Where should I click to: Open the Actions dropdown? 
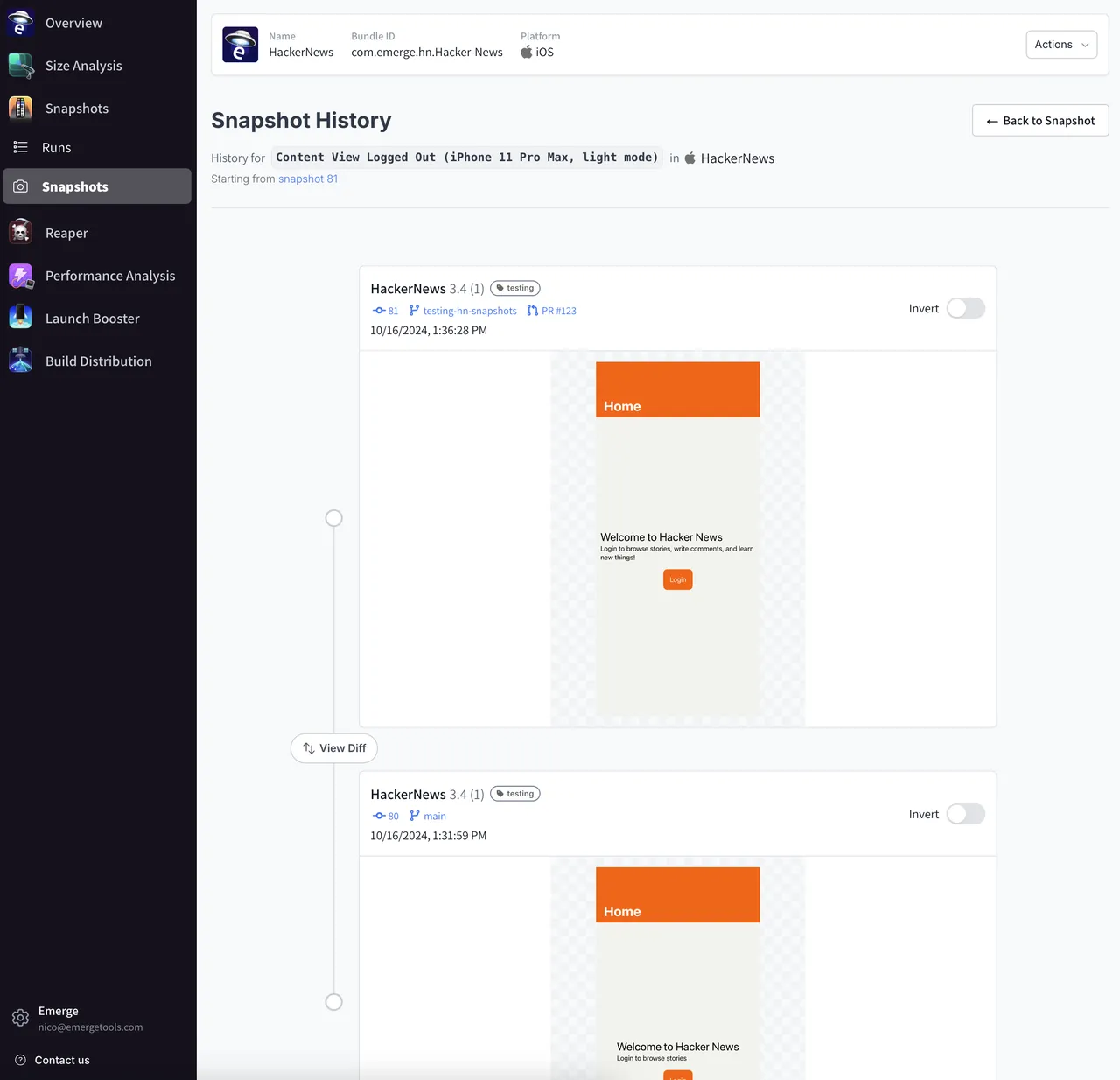click(1061, 45)
